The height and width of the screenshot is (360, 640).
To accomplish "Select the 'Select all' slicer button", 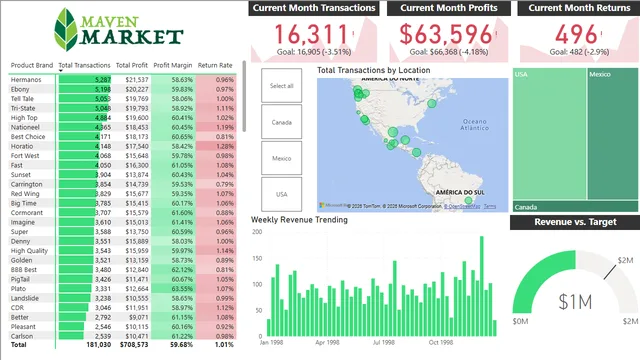I will click(282, 85).
